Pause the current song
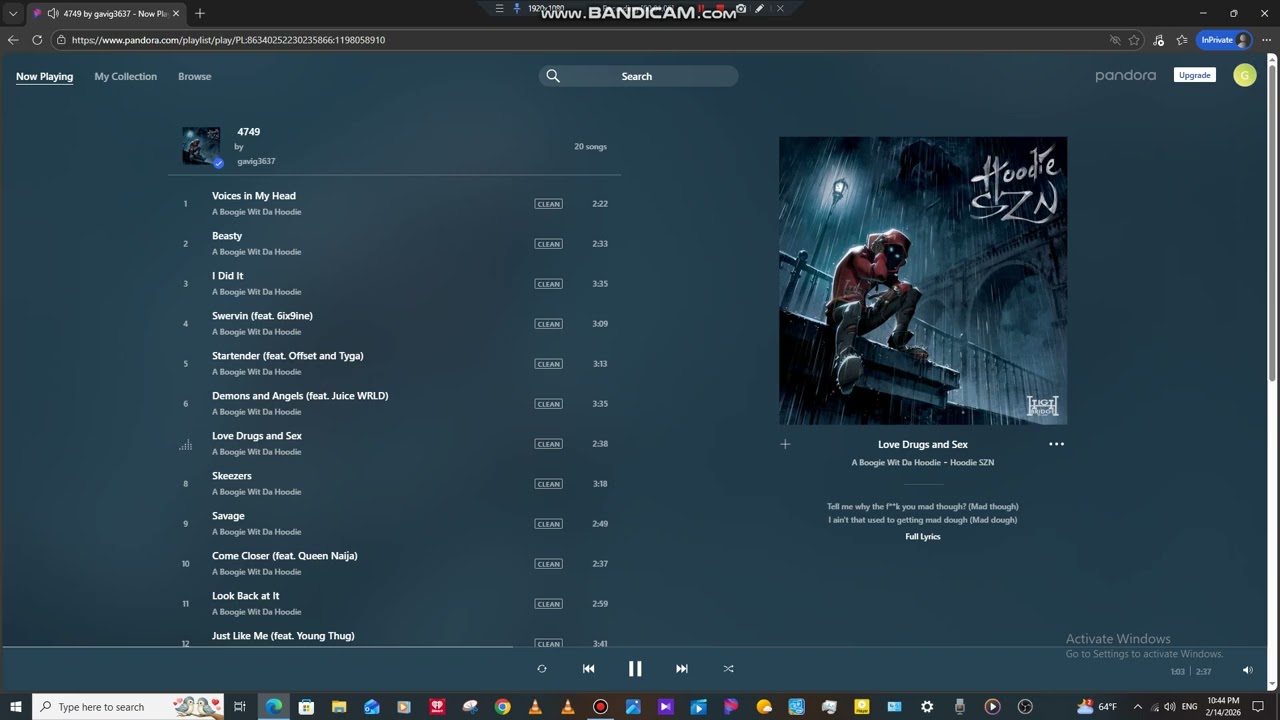 pos(635,669)
